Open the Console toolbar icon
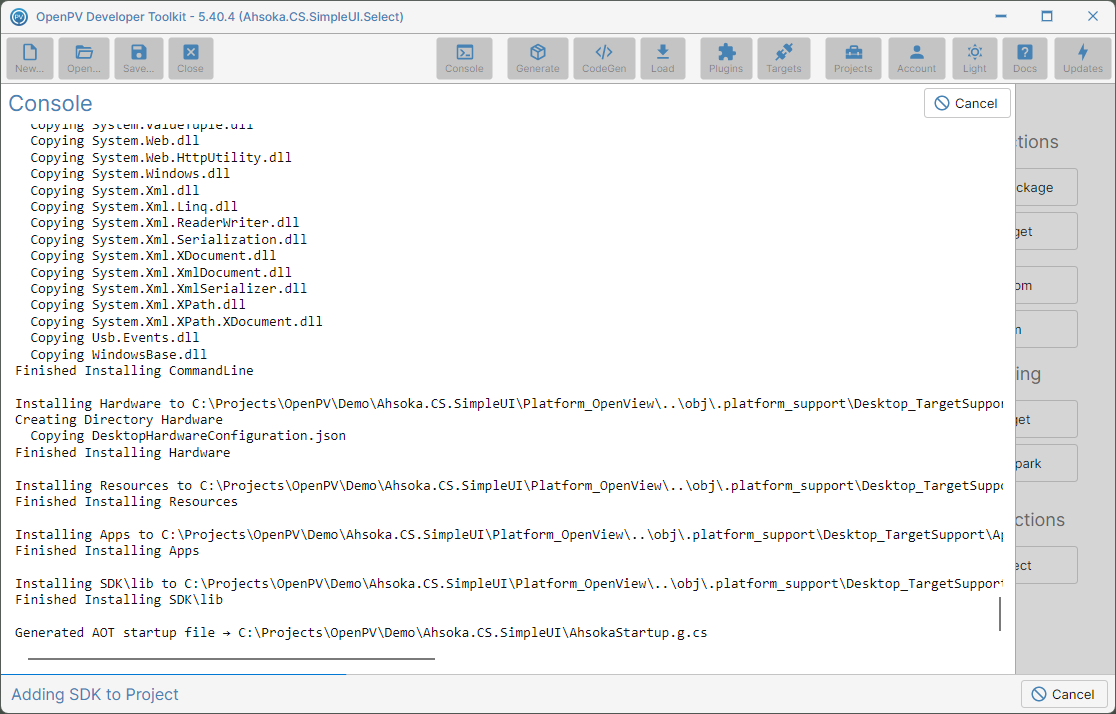Screen dimensions: 1116x714 464,58
